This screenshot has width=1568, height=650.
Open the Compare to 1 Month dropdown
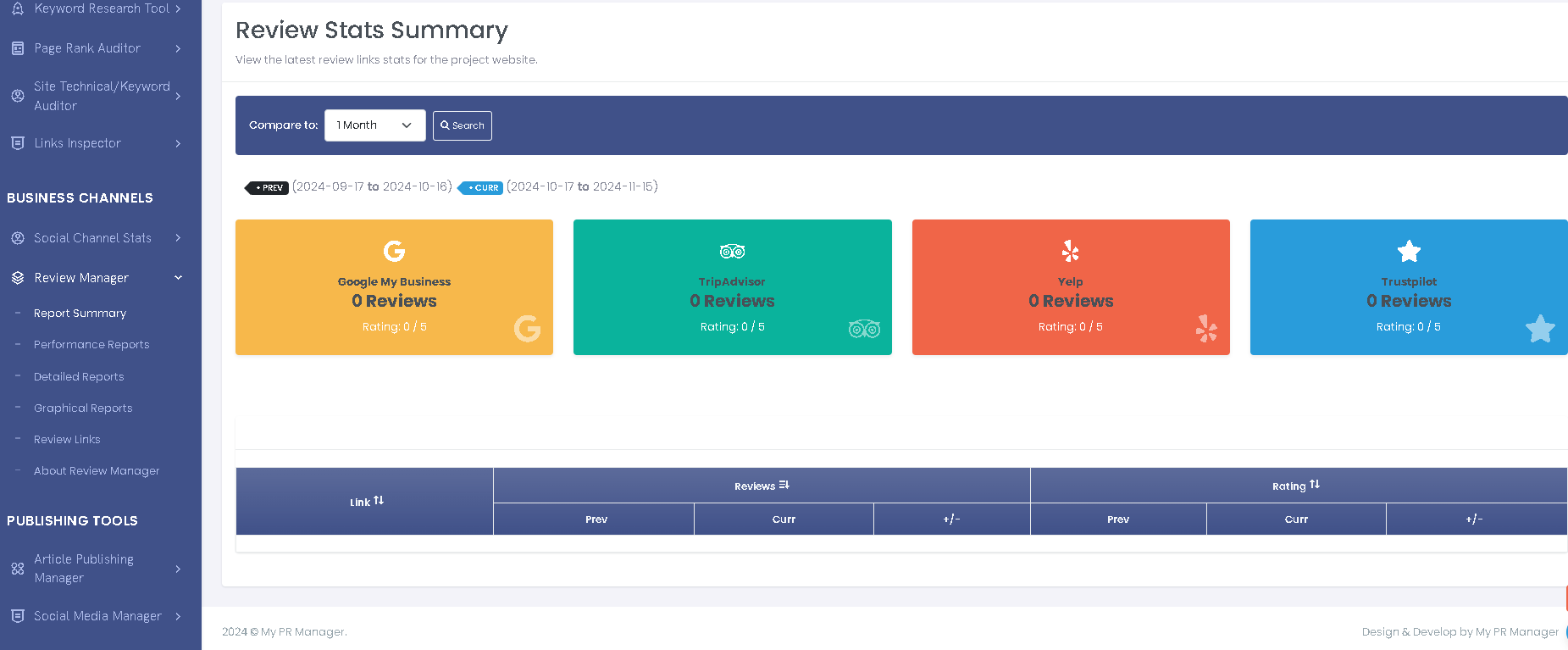click(374, 125)
